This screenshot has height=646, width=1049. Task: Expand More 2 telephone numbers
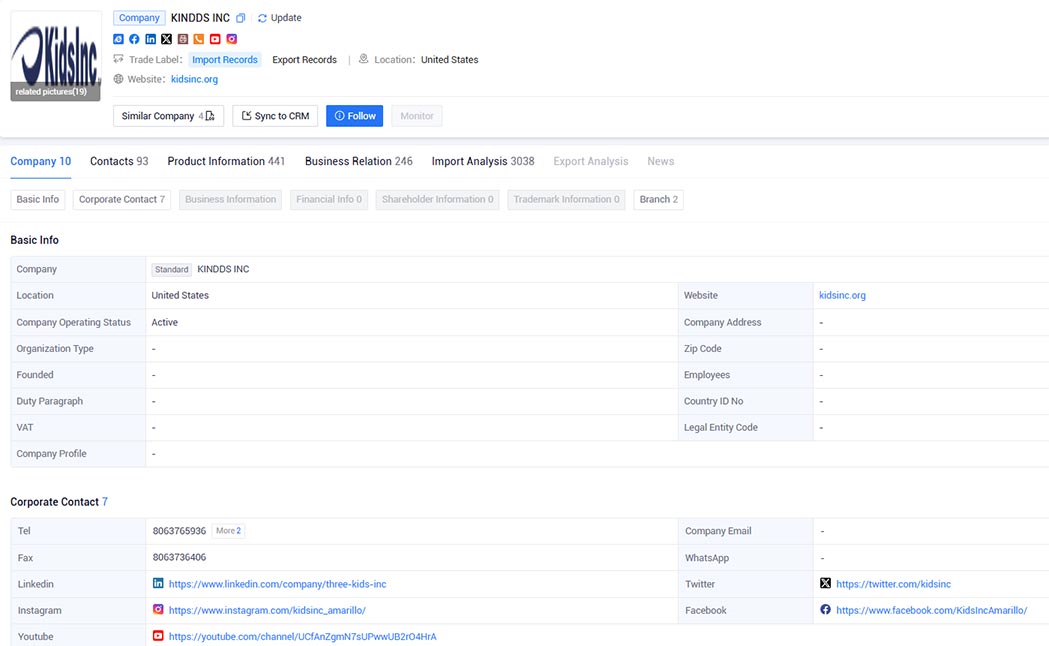coord(228,531)
